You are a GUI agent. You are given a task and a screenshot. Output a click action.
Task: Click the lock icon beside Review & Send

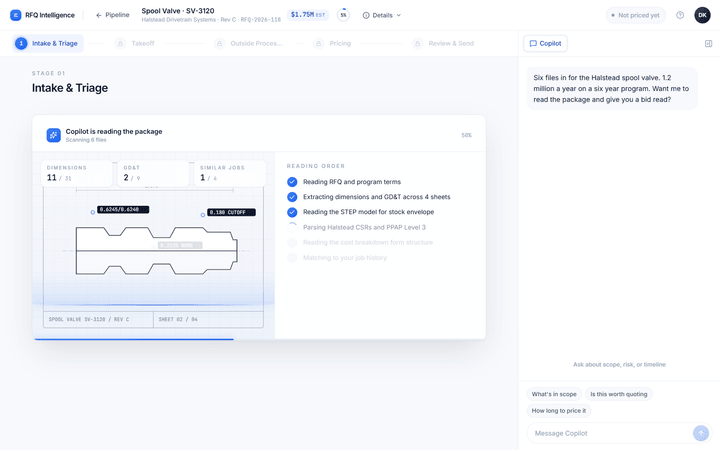pyautogui.click(x=417, y=43)
